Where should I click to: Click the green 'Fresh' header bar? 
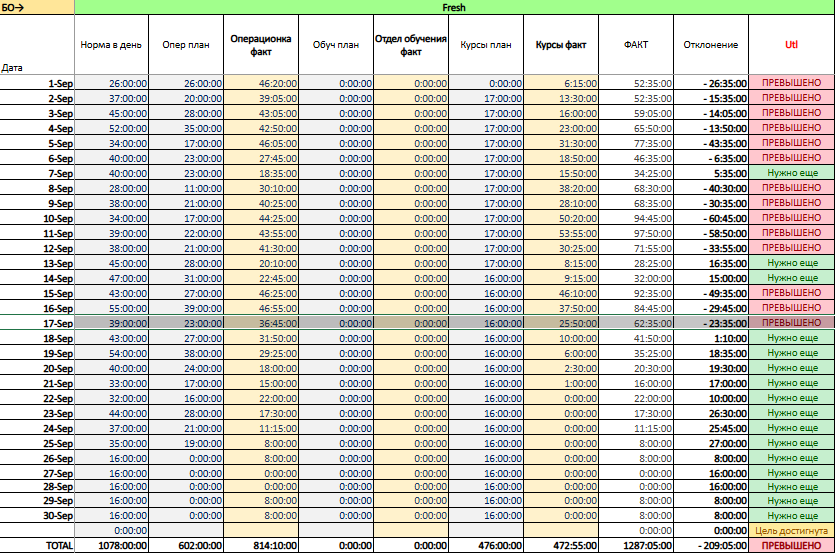pyautogui.click(x=454, y=7)
